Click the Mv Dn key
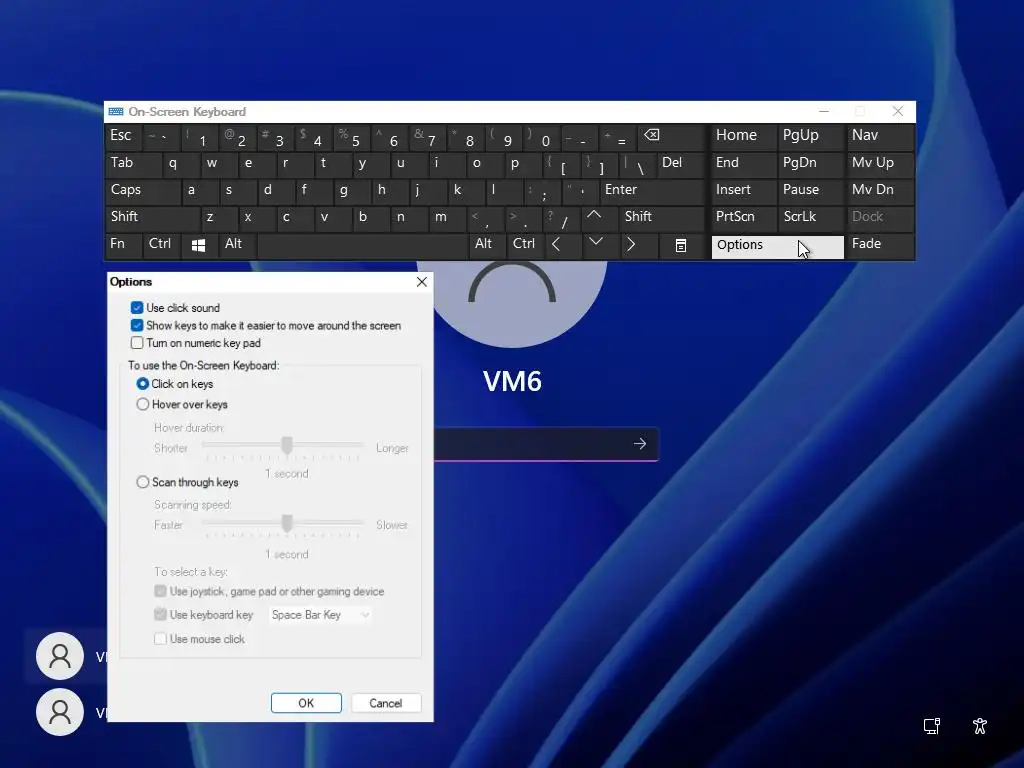The image size is (1024, 768). tap(880, 192)
